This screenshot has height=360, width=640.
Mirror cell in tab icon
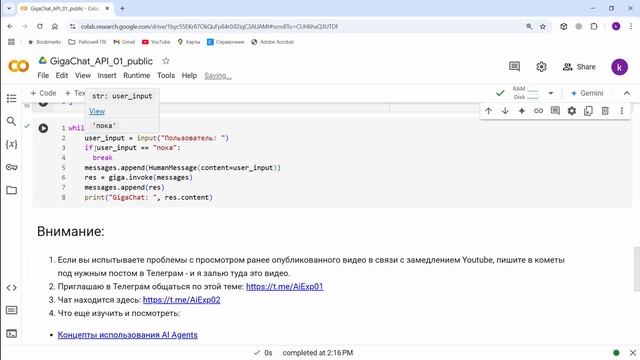pos(588,111)
